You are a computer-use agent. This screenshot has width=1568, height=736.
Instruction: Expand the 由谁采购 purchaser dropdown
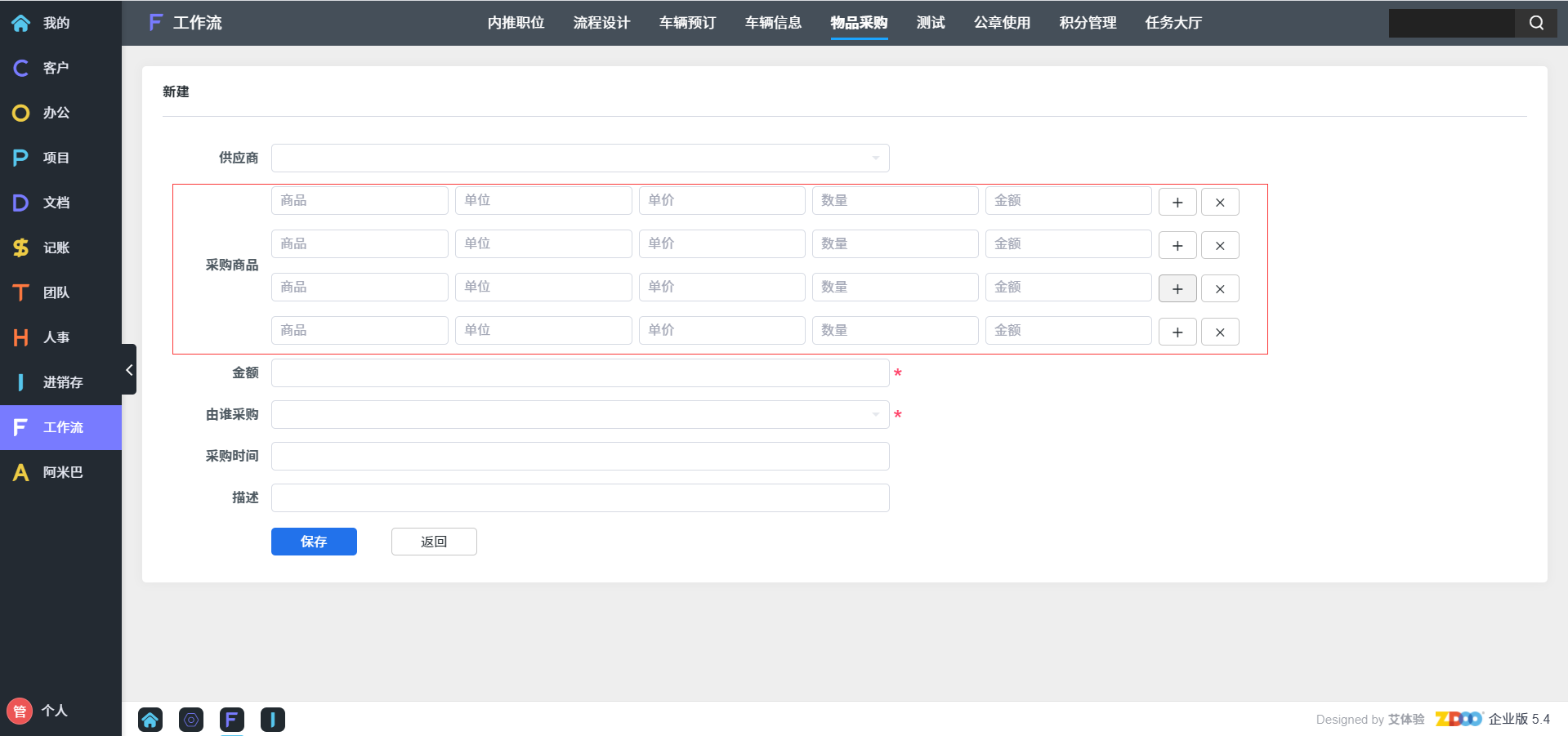(x=580, y=414)
